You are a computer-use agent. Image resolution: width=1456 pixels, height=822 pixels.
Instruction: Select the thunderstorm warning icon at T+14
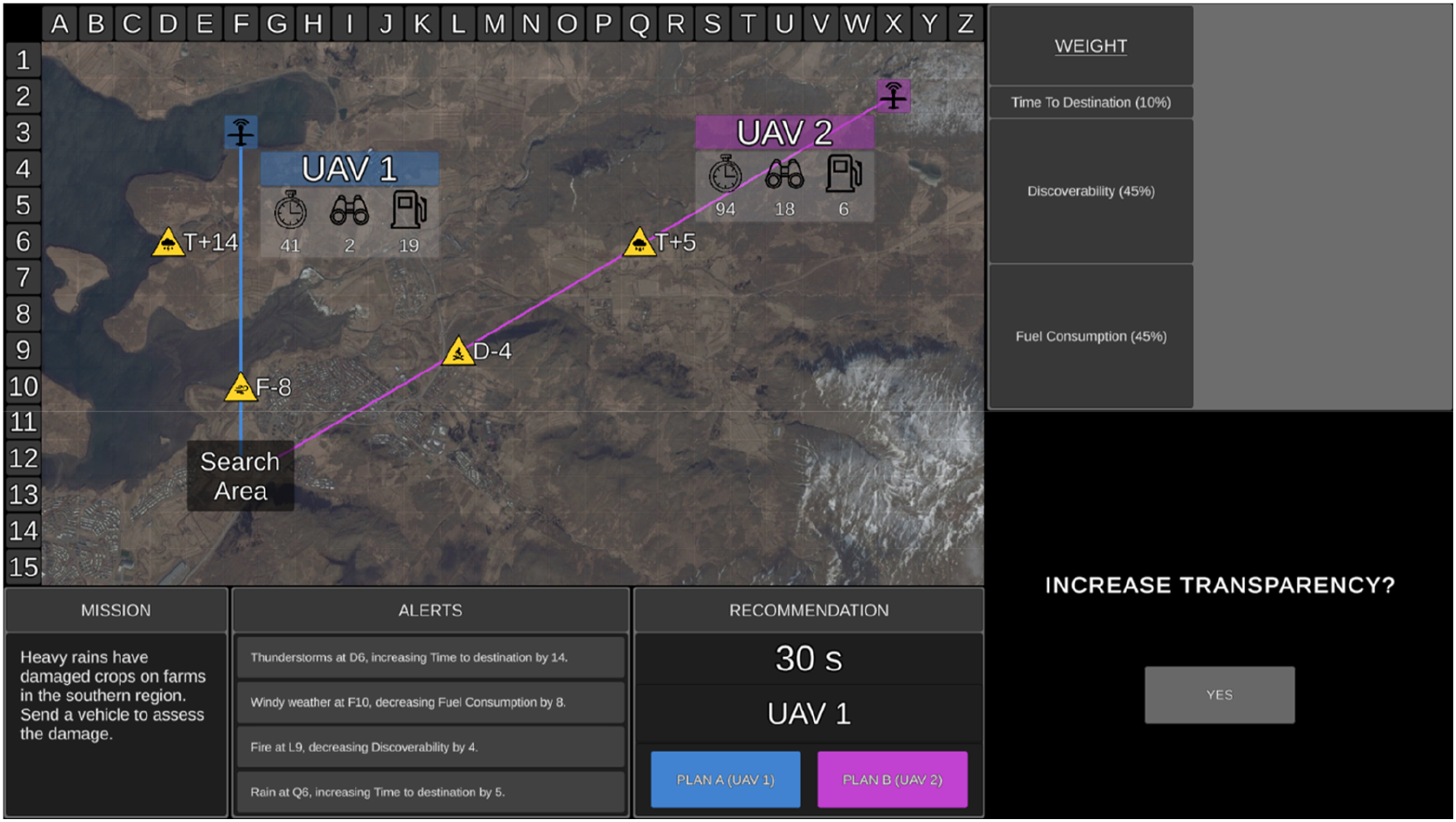click(x=168, y=242)
